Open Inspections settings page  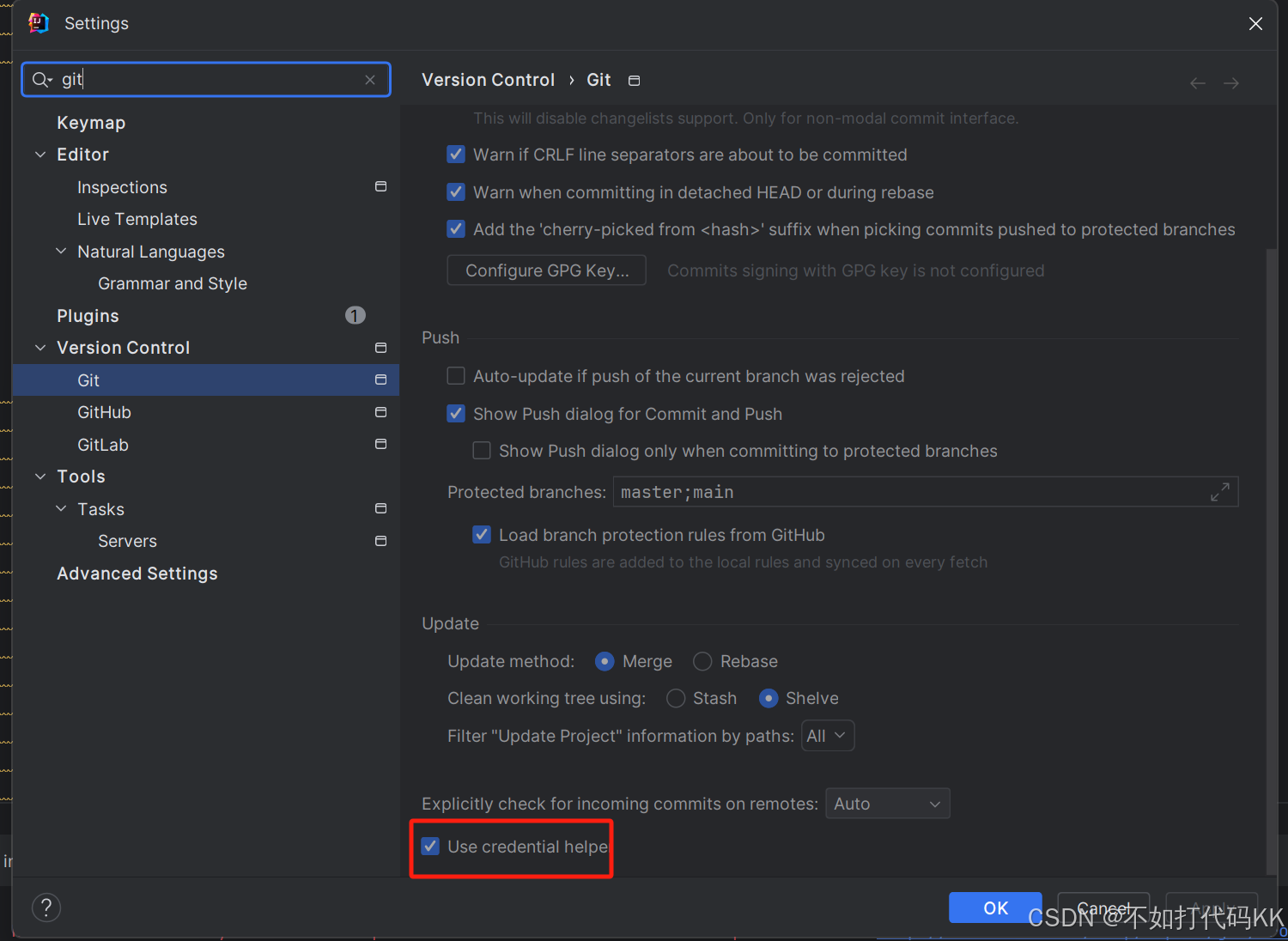(122, 187)
